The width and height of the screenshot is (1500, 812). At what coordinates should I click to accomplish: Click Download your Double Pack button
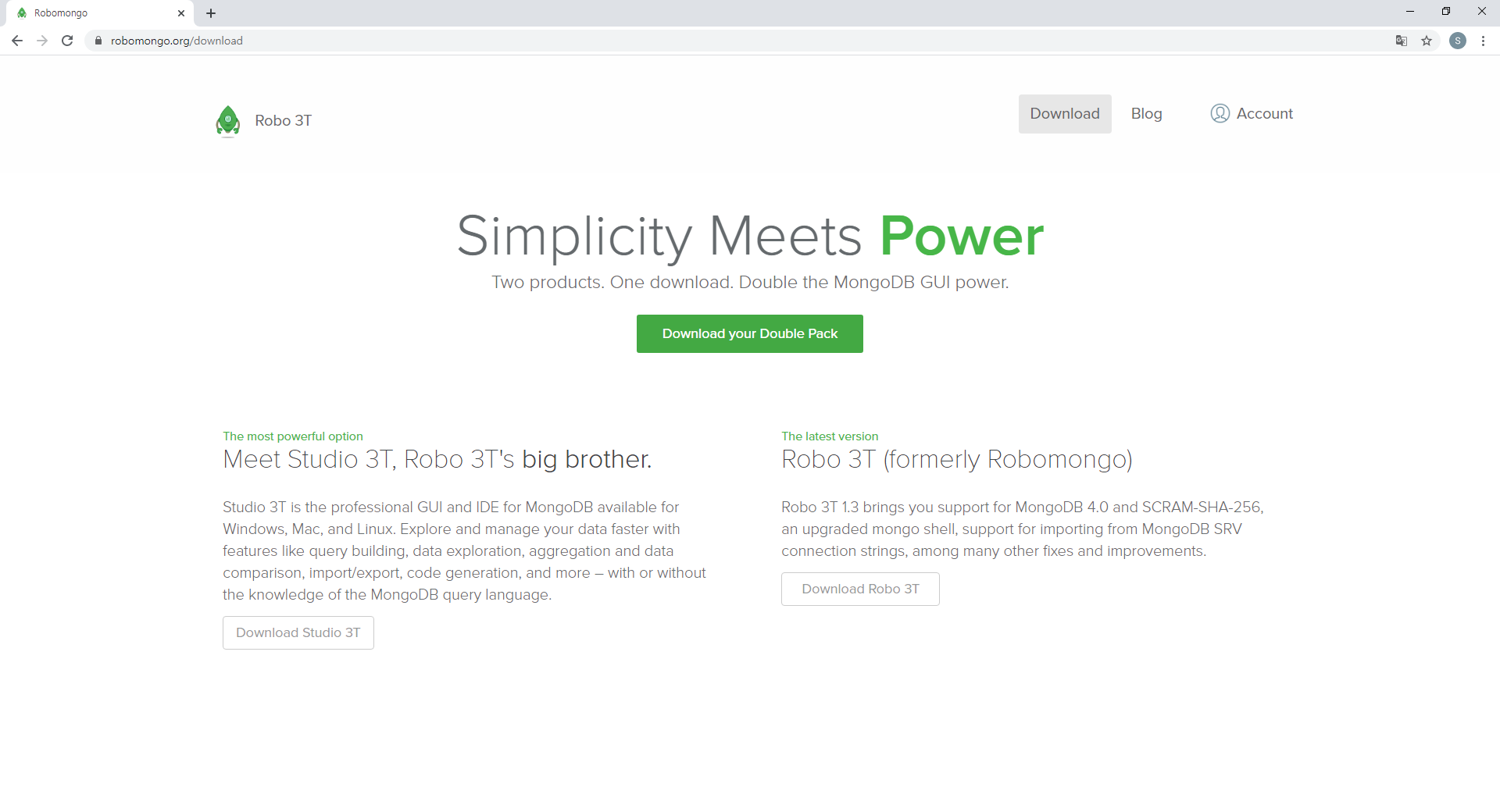(750, 333)
